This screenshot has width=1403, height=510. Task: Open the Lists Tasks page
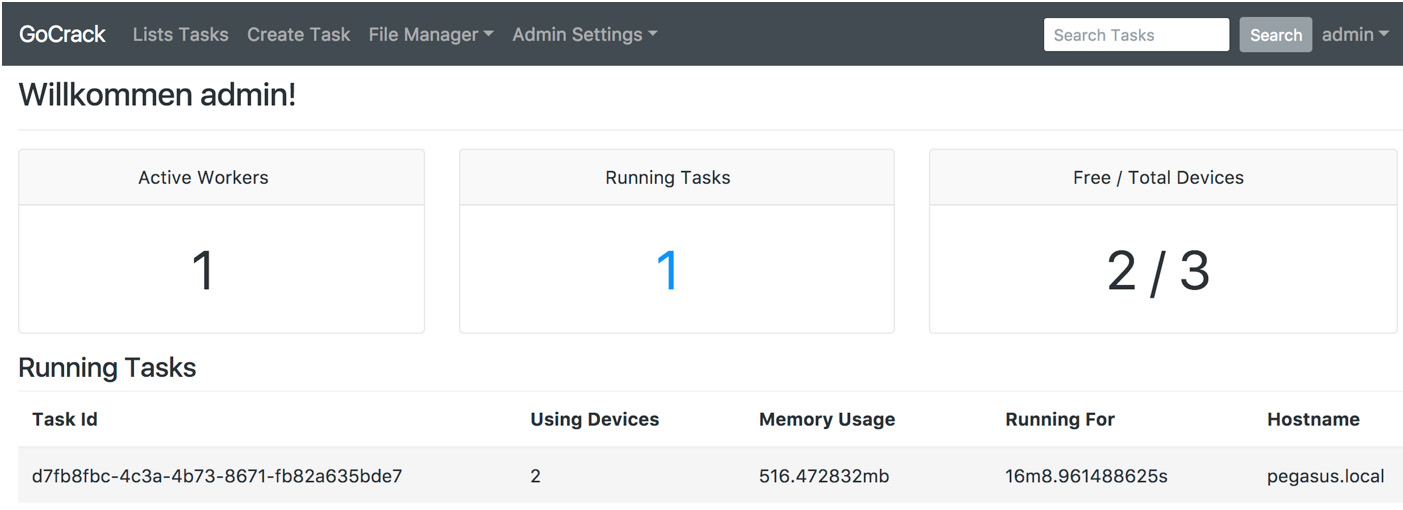tap(180, 34)
